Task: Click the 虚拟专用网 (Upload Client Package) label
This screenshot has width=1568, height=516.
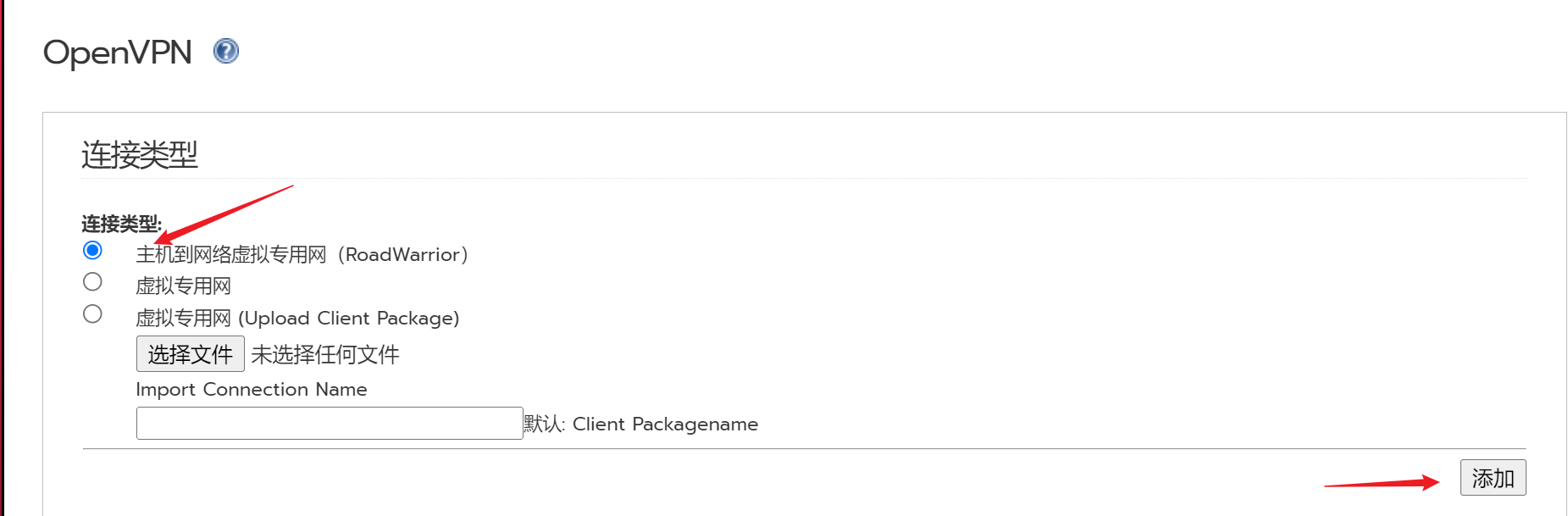Action: pos(297,319)
